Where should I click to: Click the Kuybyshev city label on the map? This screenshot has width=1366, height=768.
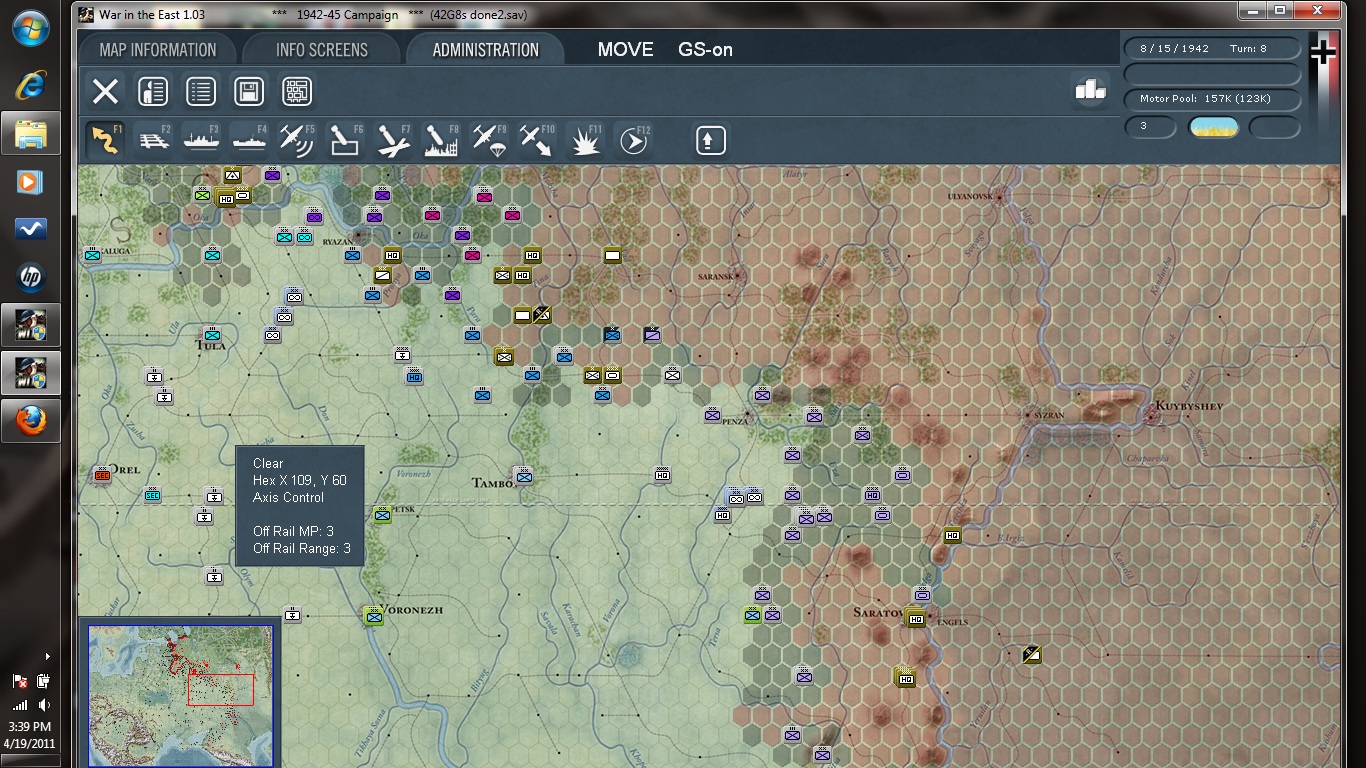click(x=1189, y=406)
